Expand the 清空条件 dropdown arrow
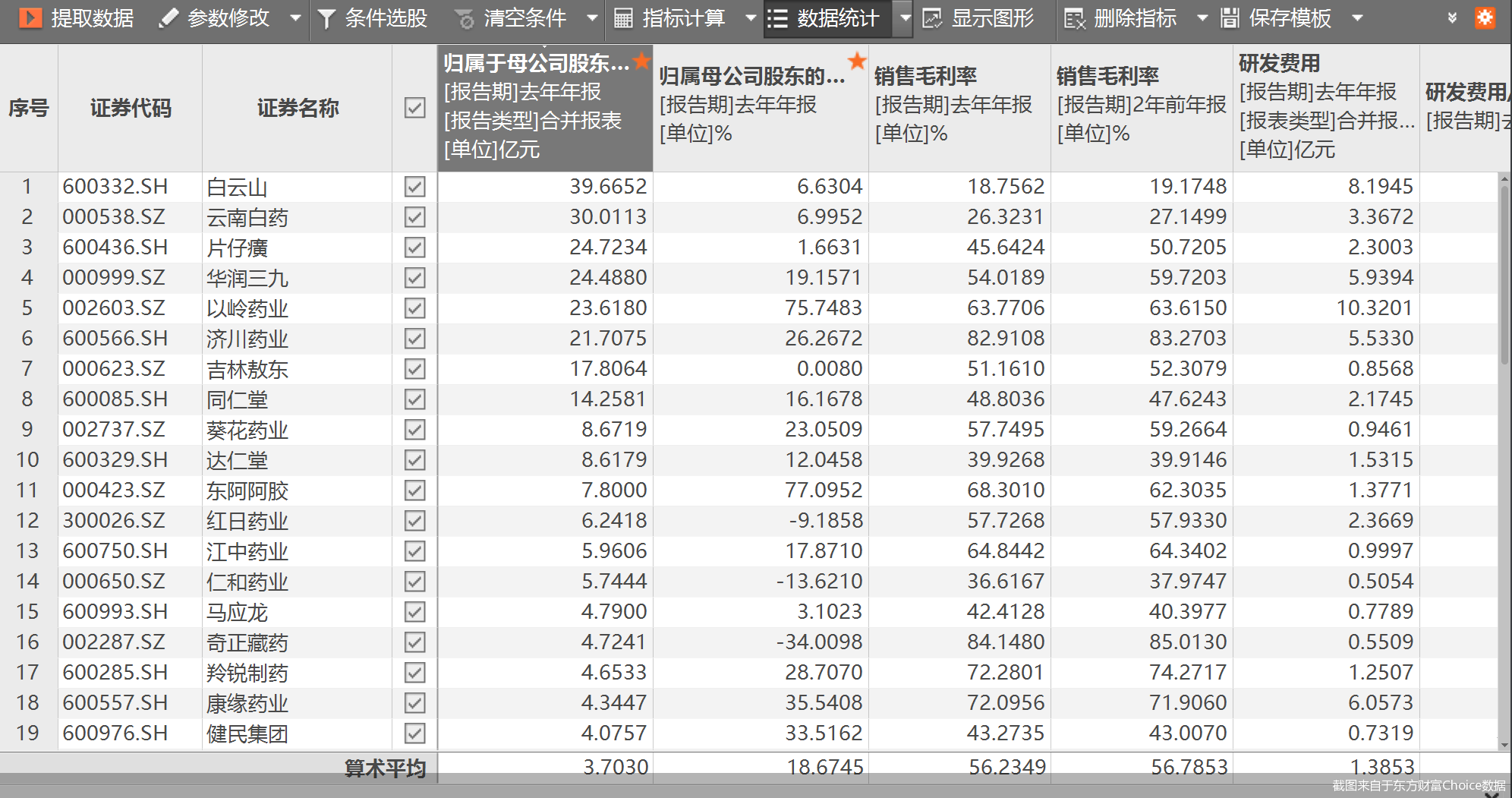Viewport: 1512px width, 798px height. (x=592, y=17)
